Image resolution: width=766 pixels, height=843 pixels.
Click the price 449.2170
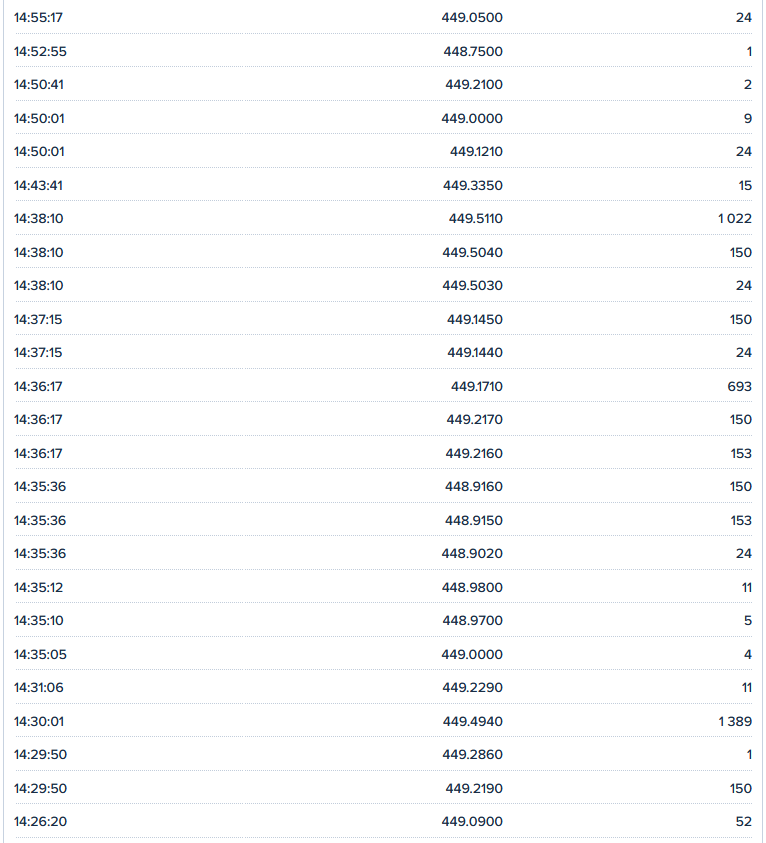(475, 420)
